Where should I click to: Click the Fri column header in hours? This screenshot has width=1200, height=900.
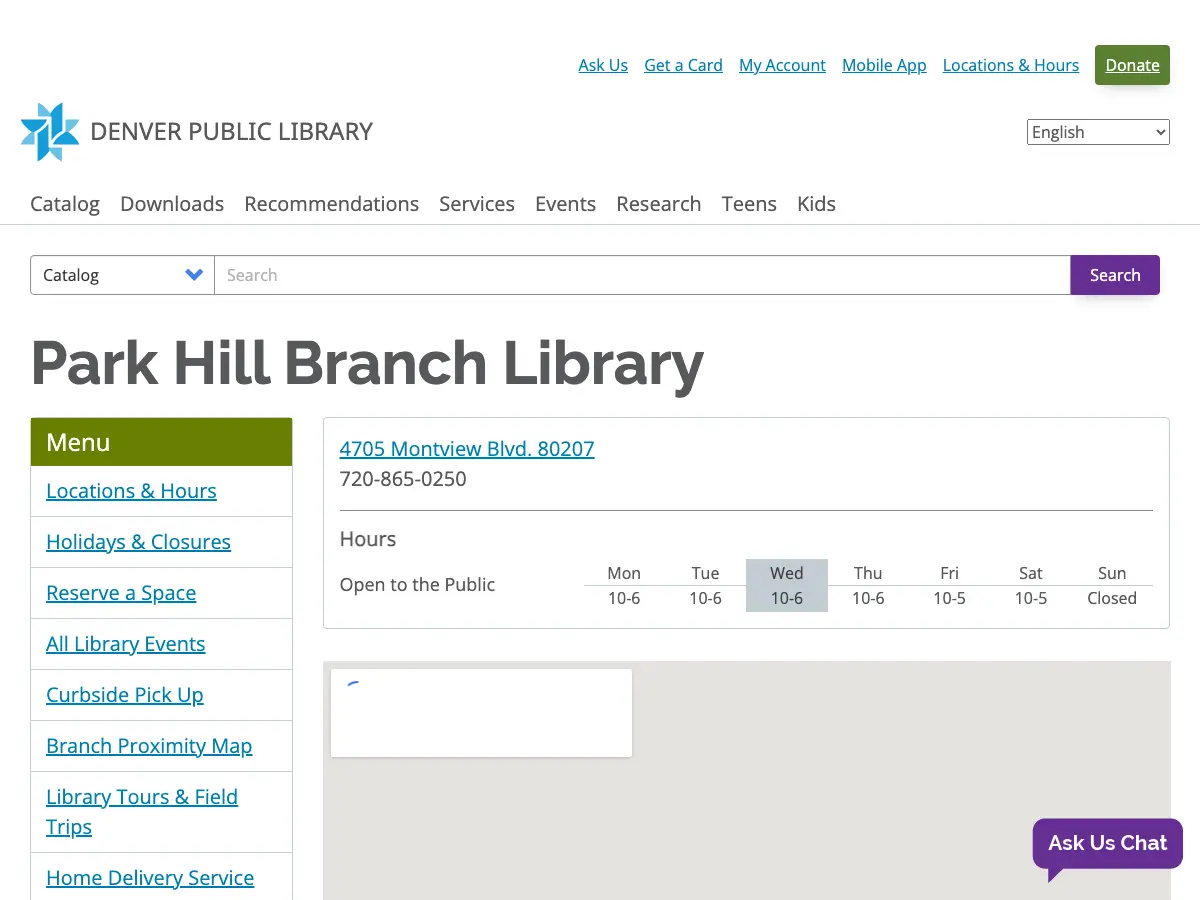tap(949, 573)
